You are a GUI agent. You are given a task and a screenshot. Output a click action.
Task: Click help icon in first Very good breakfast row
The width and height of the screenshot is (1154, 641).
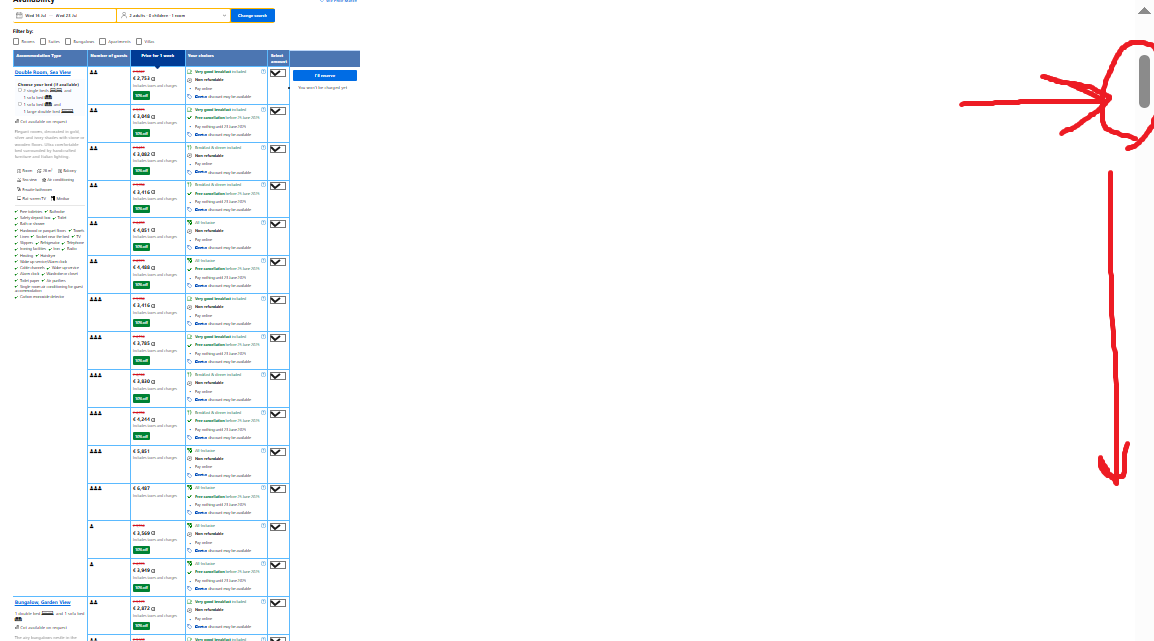(x=263, y=72)
